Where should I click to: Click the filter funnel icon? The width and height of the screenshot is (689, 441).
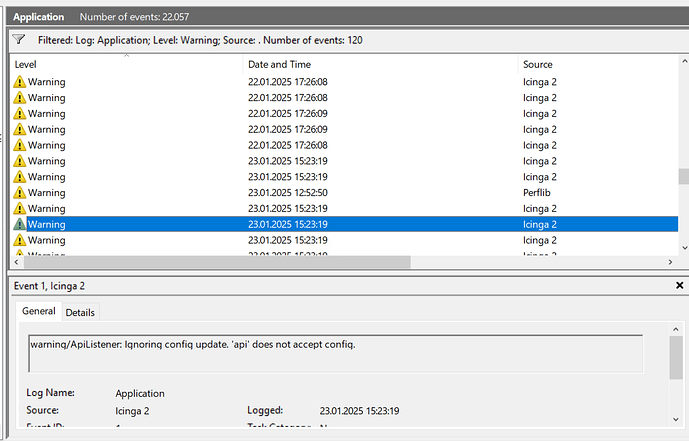pyautogui.click(x=18, y=40)
